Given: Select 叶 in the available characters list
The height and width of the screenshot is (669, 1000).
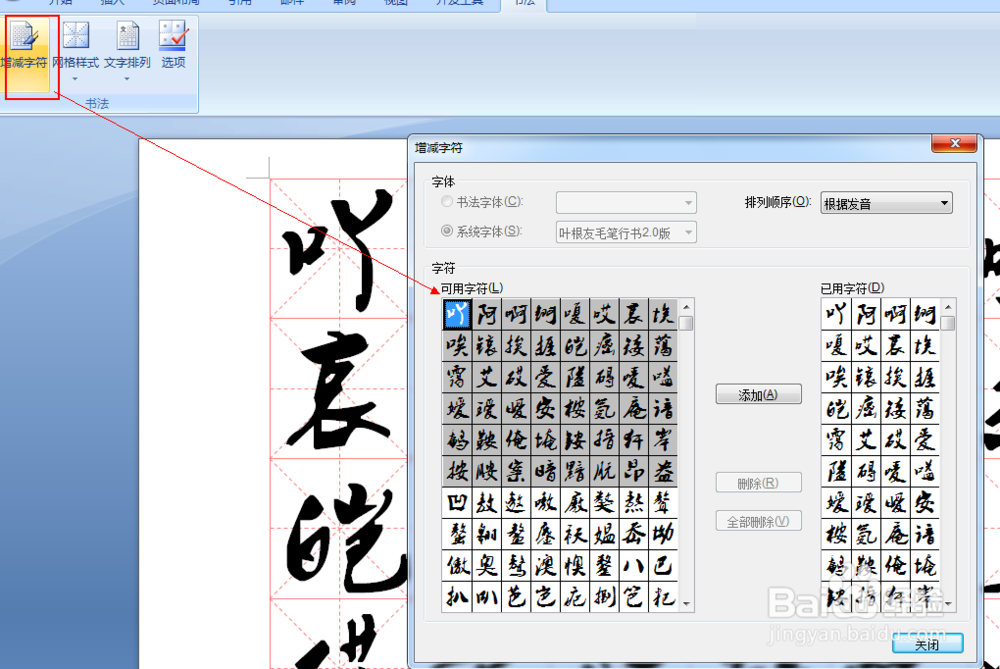Looking at the screenshot, I should 457,314.
